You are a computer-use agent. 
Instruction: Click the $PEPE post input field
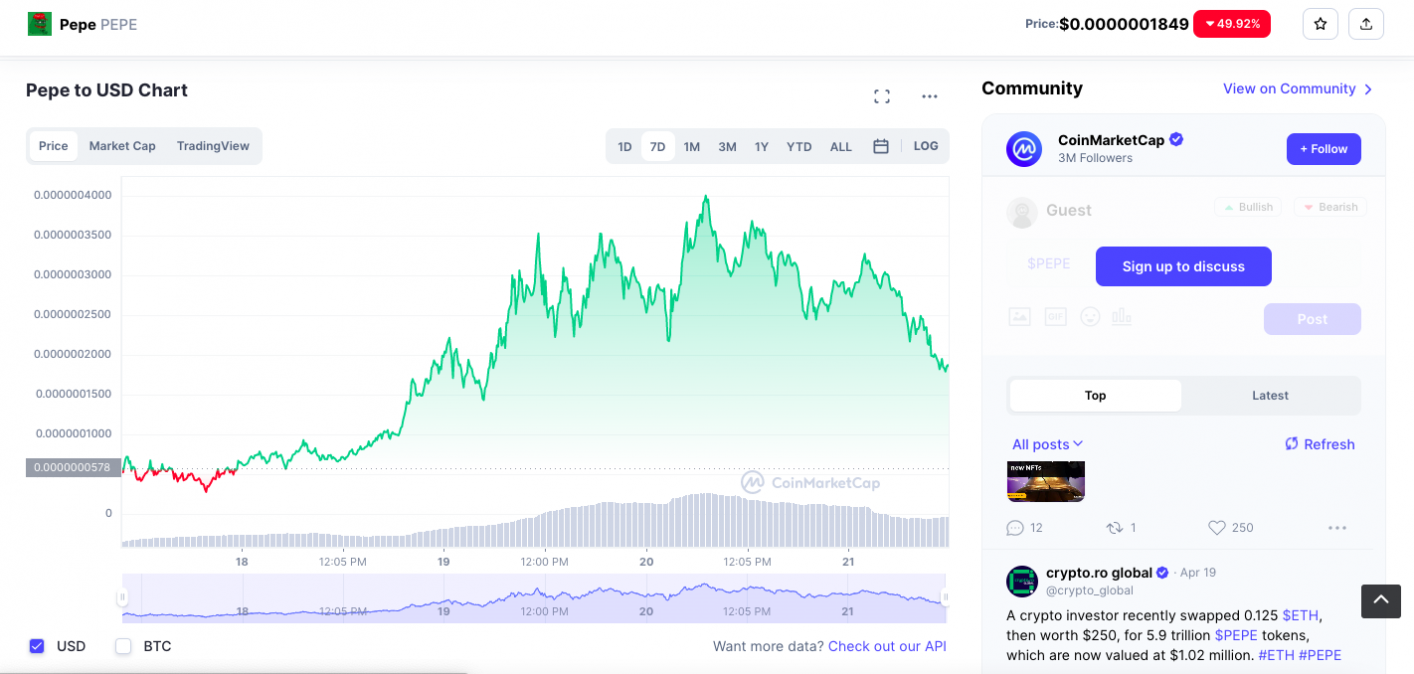pos(1048,264)
